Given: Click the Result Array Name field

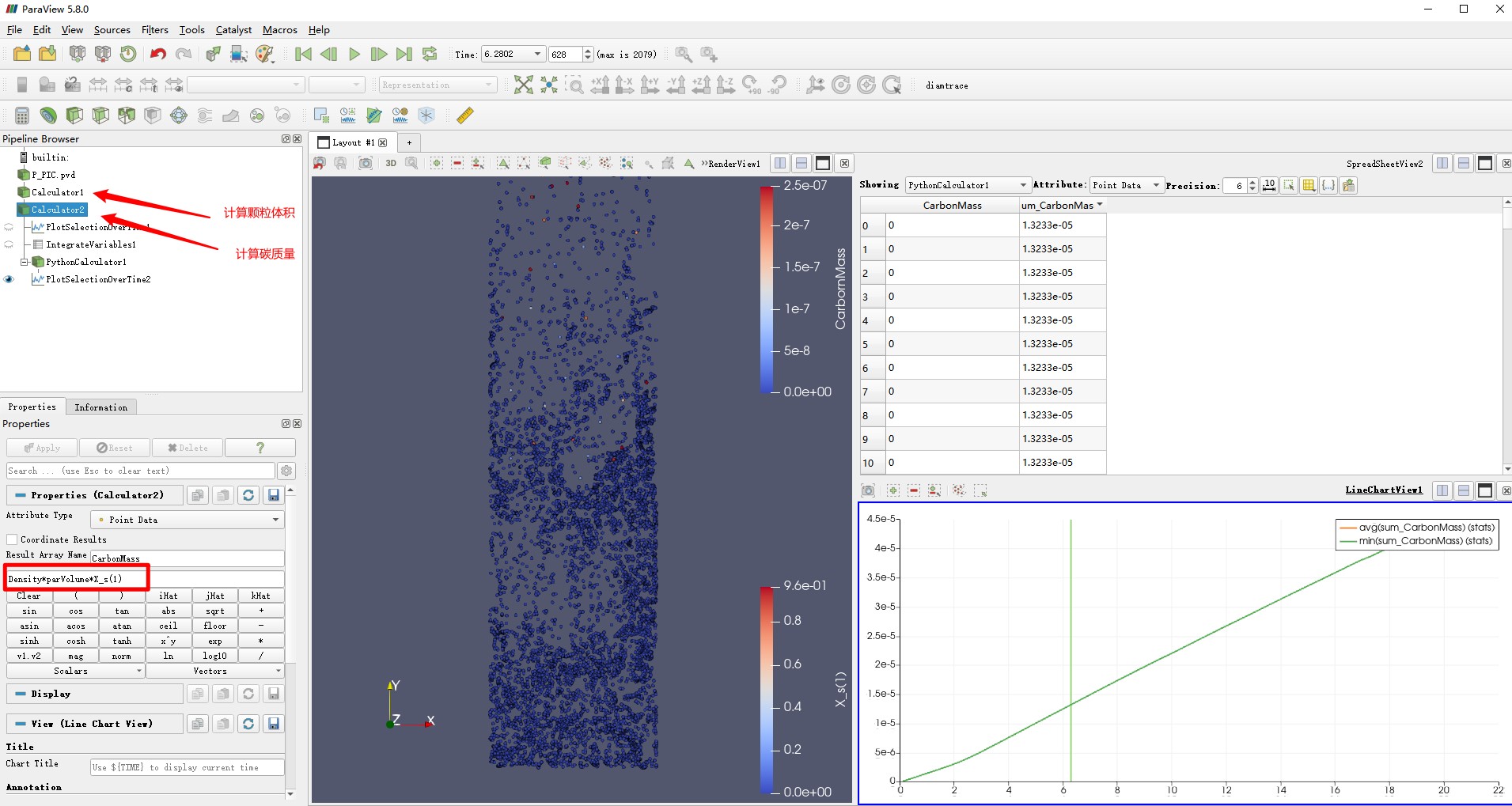Looking at the screenshot, I should [x=187, y=558].
